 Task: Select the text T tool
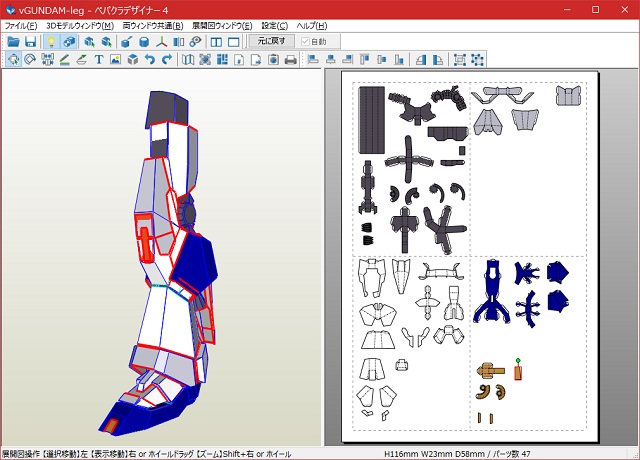coord(99,60)
